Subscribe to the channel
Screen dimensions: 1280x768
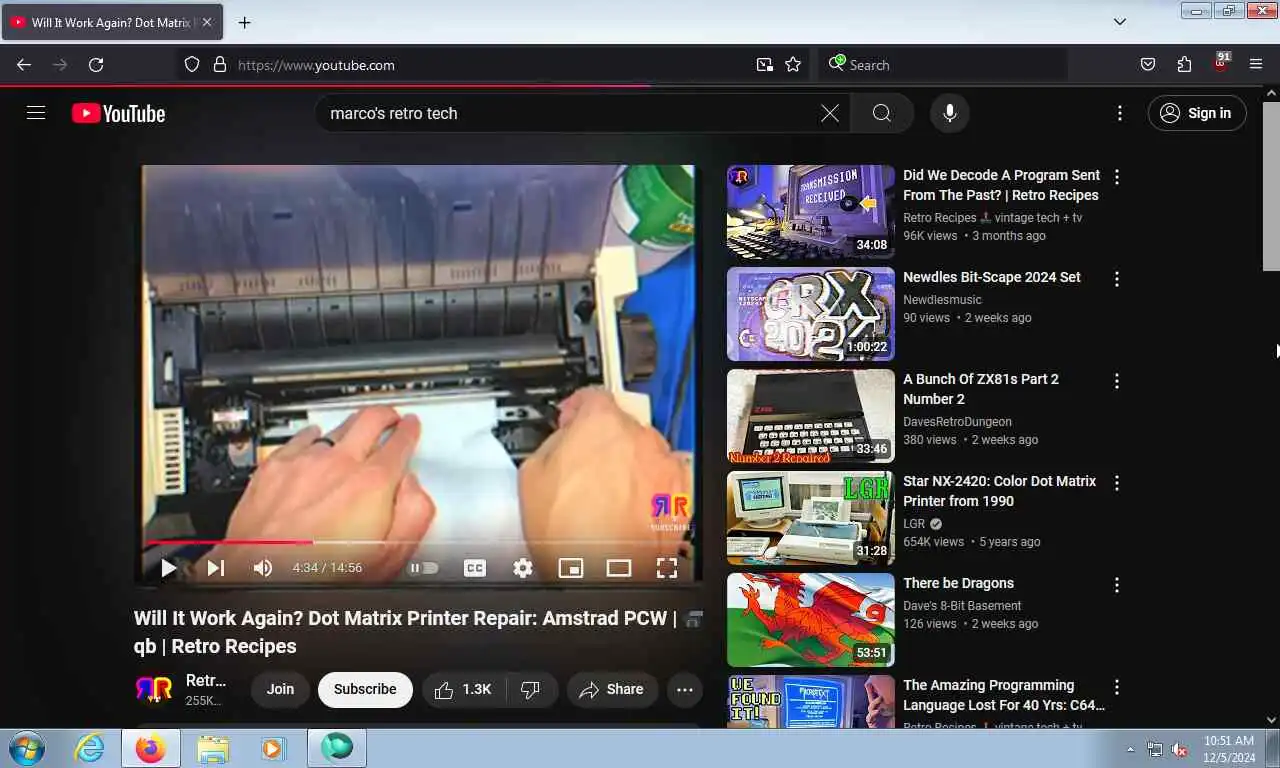click(x=365, y=689)
